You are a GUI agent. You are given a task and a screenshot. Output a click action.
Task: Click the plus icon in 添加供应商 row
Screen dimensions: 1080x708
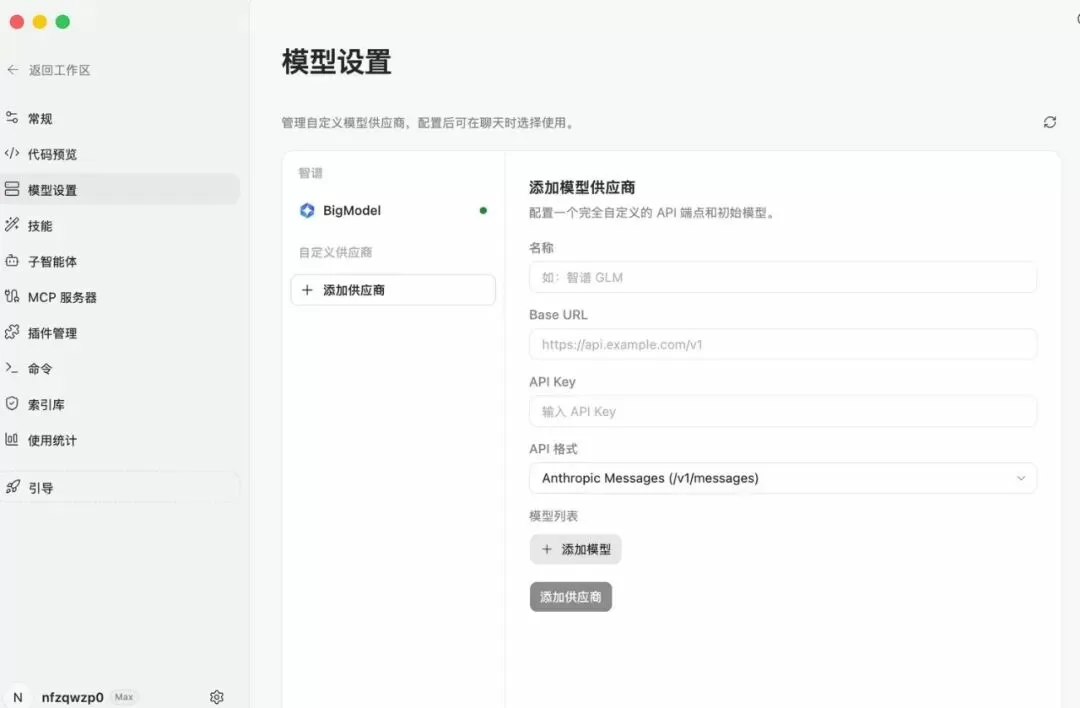tap(307, 290)
